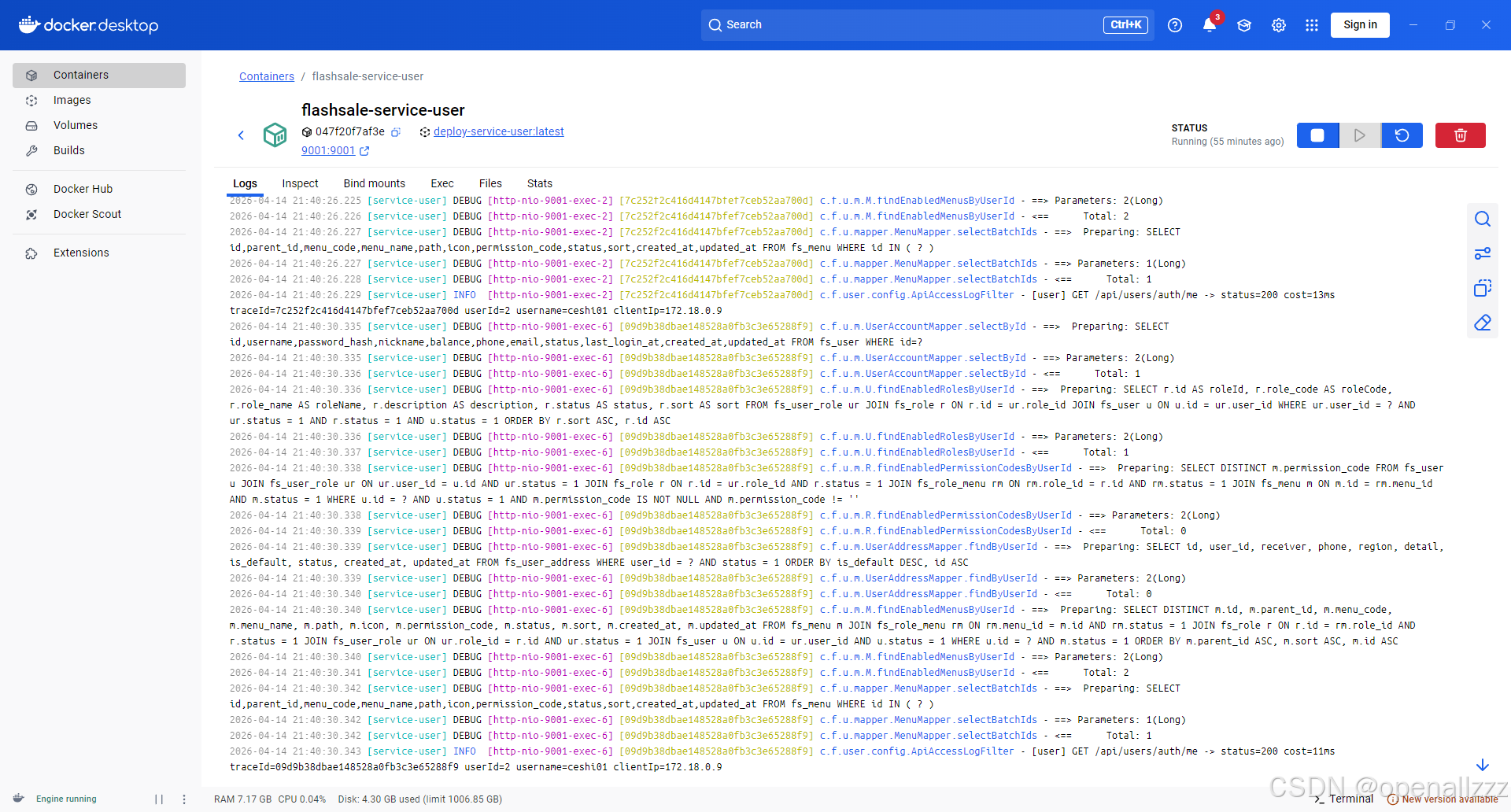Click the Ctrl+K shortcut badge

(1125, 25)
